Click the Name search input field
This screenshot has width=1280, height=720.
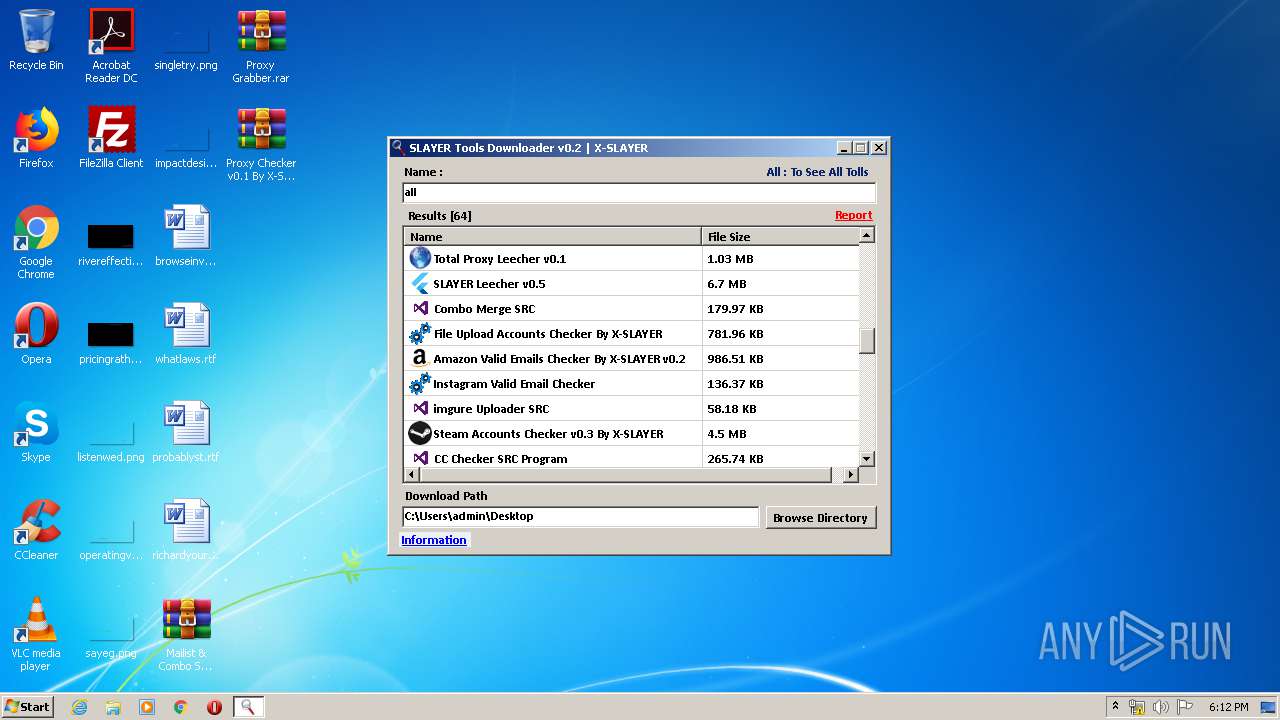(639, 192)
